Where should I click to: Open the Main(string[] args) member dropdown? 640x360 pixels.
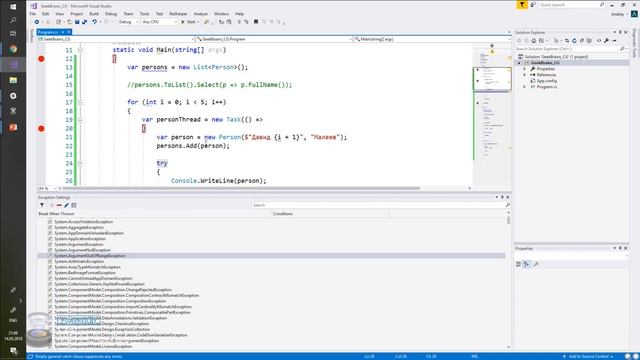pyautogui.click(x=432, y=39)
